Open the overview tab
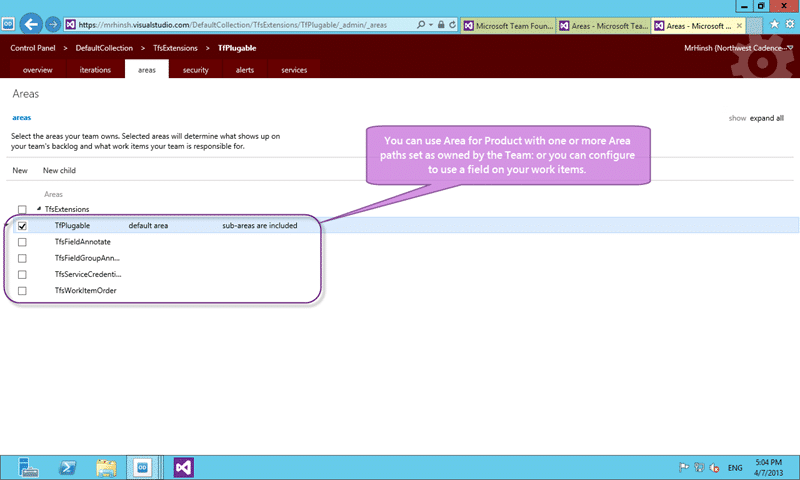 pos(37,70)
